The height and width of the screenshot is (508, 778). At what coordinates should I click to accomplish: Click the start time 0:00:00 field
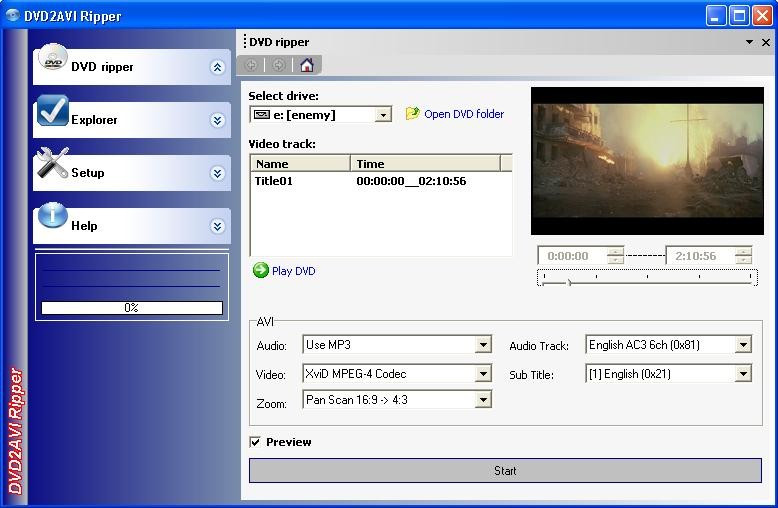(x=573, y=256)
